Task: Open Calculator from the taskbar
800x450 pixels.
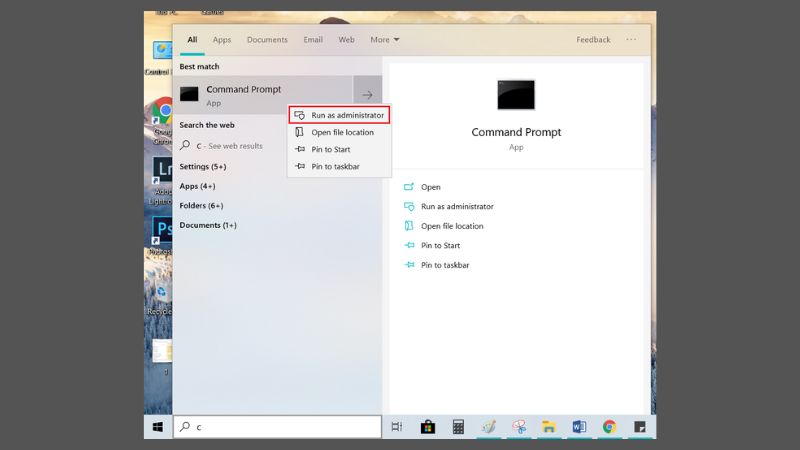Action: (458, 427)
